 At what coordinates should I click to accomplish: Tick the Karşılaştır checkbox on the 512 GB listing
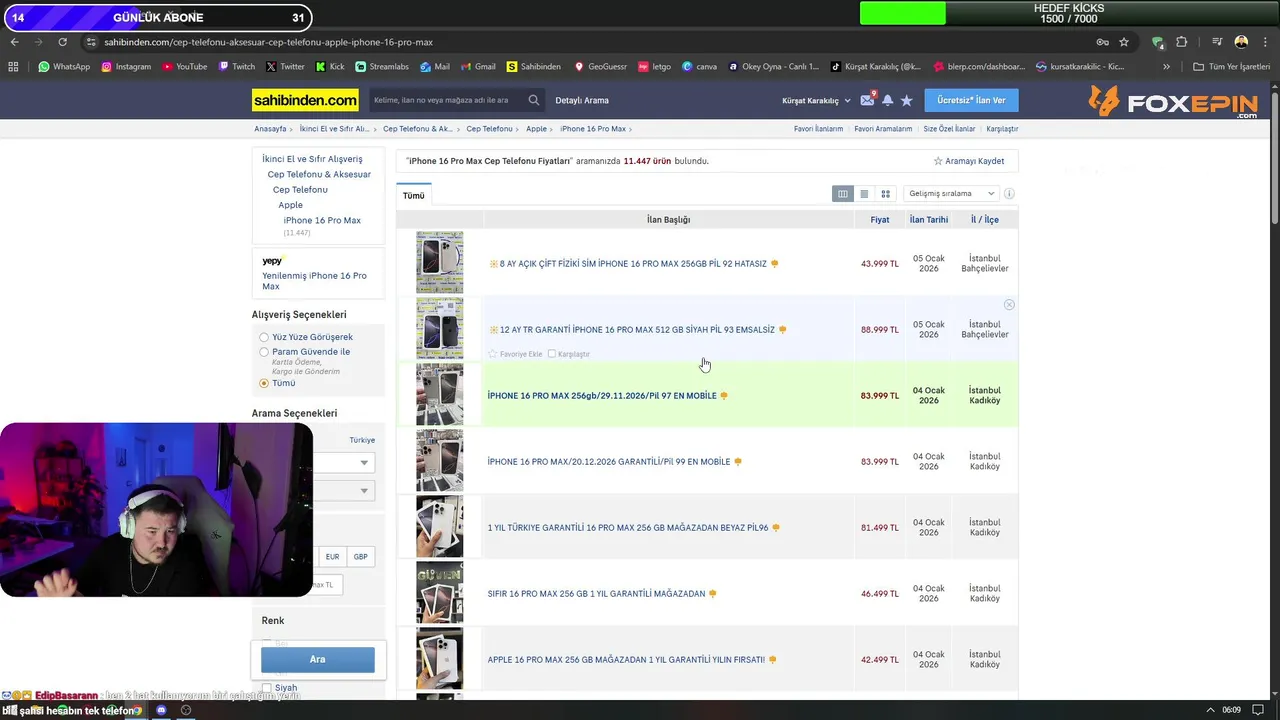pos(551,354)
